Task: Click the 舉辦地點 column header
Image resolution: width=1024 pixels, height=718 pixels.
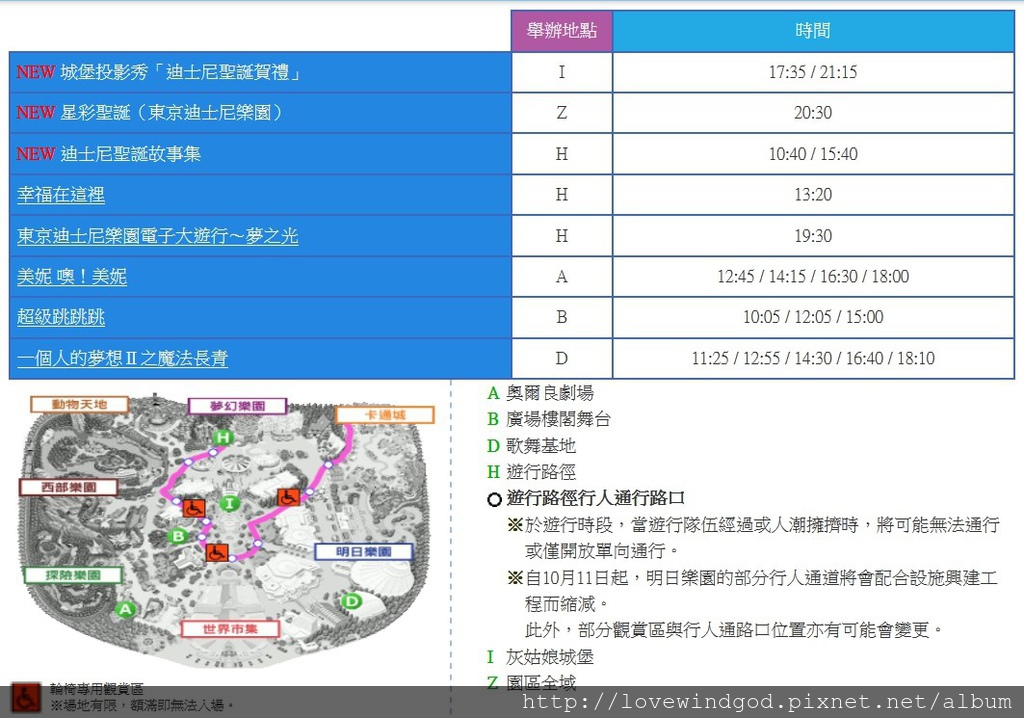Action: click(562, 31)
